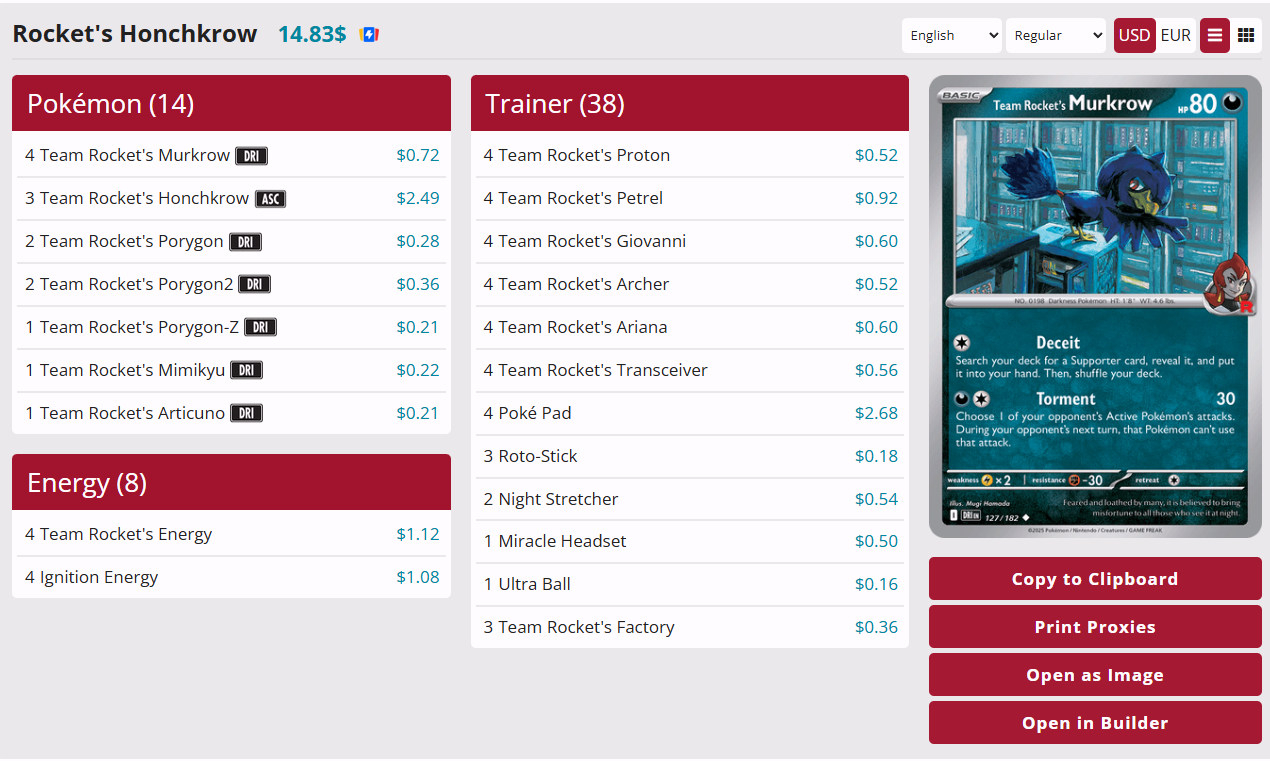Click DRI badge beside Team Rocket's Porygon
This screenshot has height=761, width=1270.
tap(245, 242)
